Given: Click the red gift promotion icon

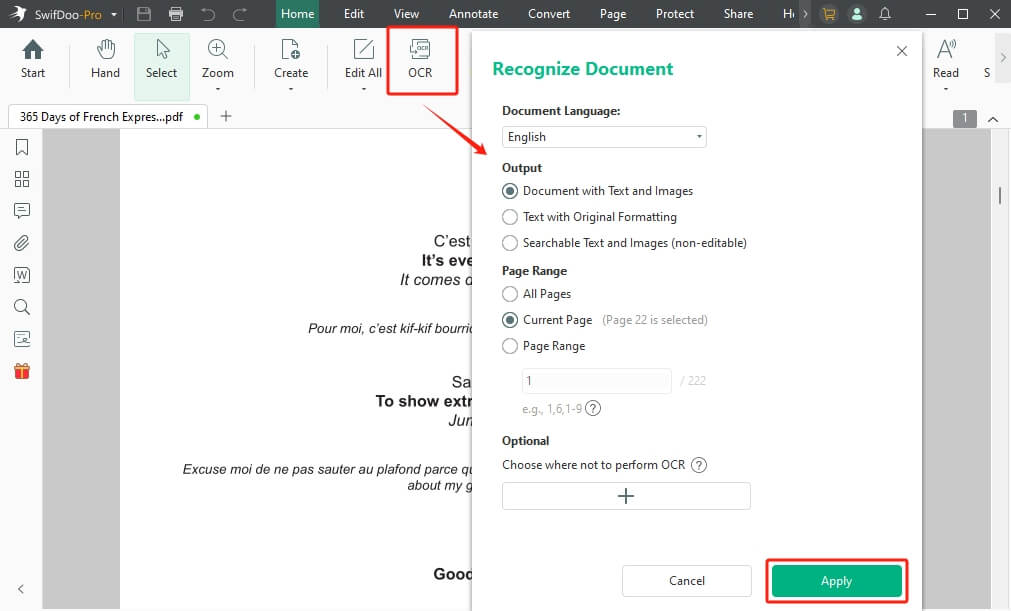Looking at the screenshot, I should click(21, 369).
